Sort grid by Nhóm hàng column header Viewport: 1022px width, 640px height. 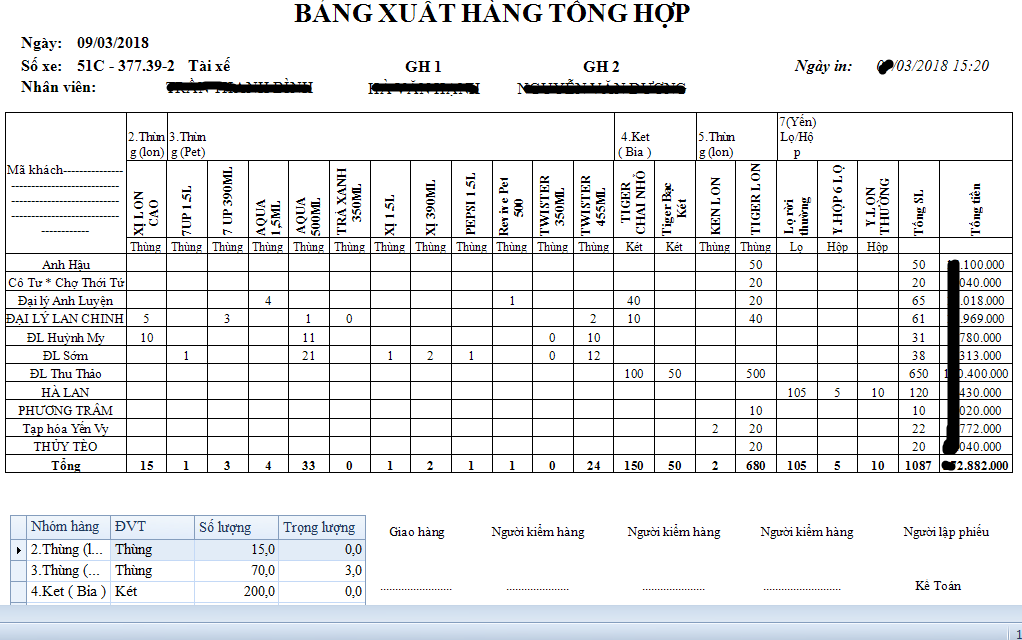pyautogui.click(x=68, y=527)
